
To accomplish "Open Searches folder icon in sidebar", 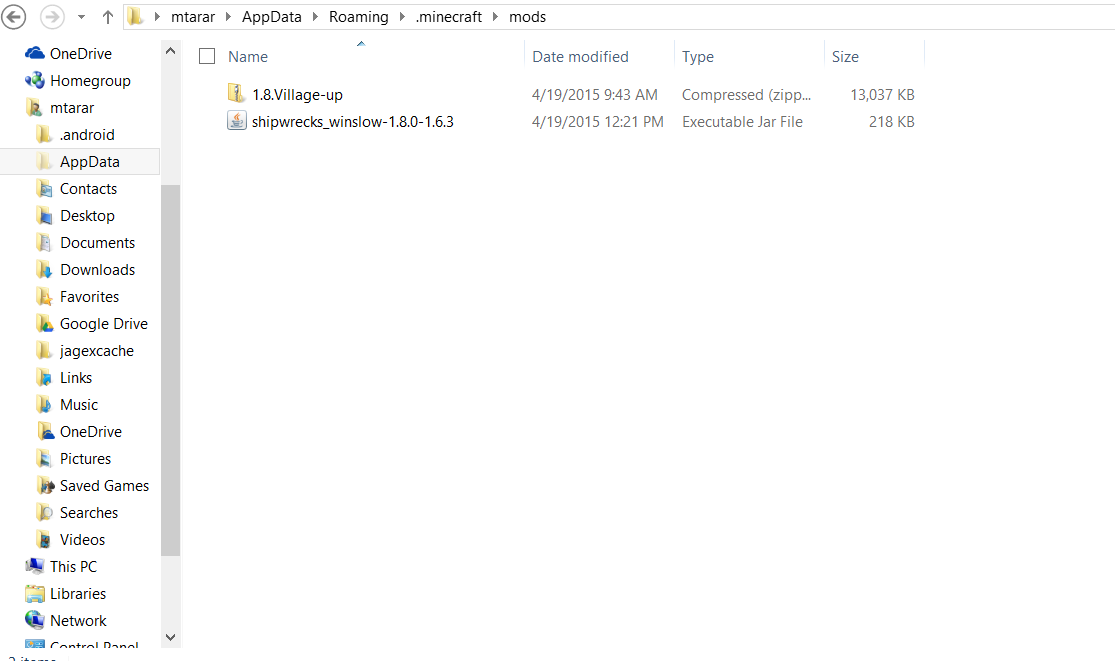I will pyautogui.click(x=44, y=513).
